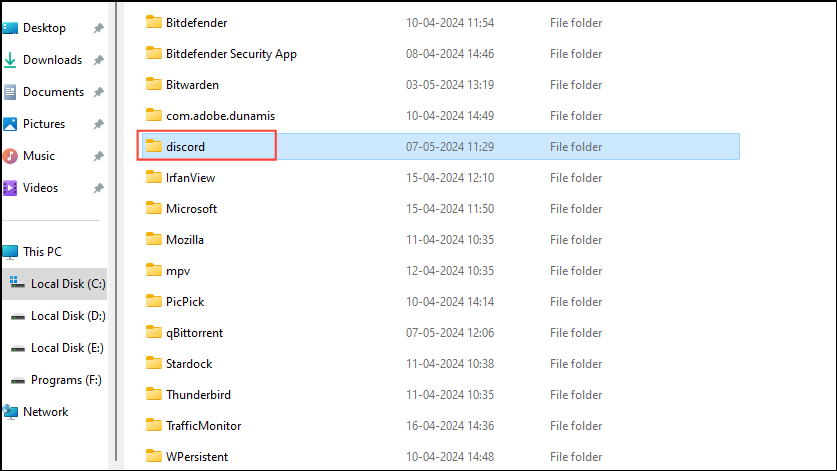Select the Thunderbird folder name
The image size is (837, 471).
point(198,395)
